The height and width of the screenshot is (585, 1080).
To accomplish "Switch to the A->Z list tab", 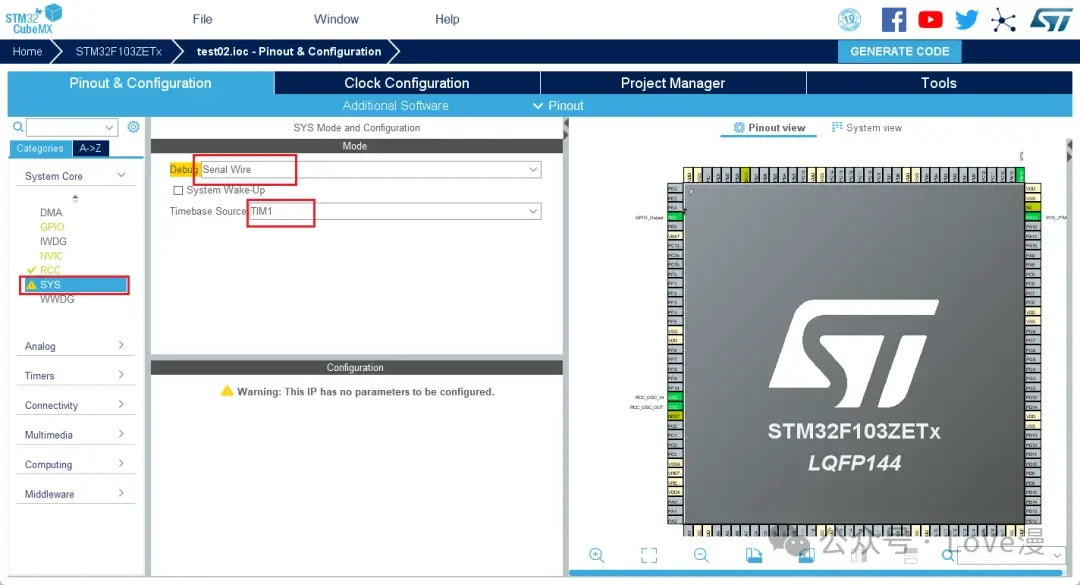I will (x=90, y=148).
